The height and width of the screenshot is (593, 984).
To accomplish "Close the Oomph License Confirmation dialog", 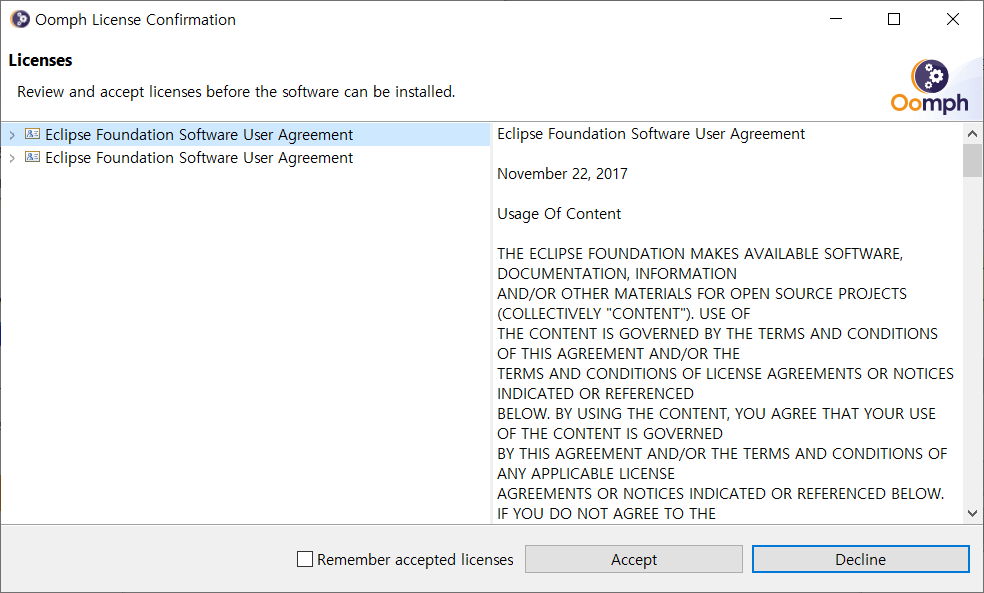I will [x=953, y=19].
